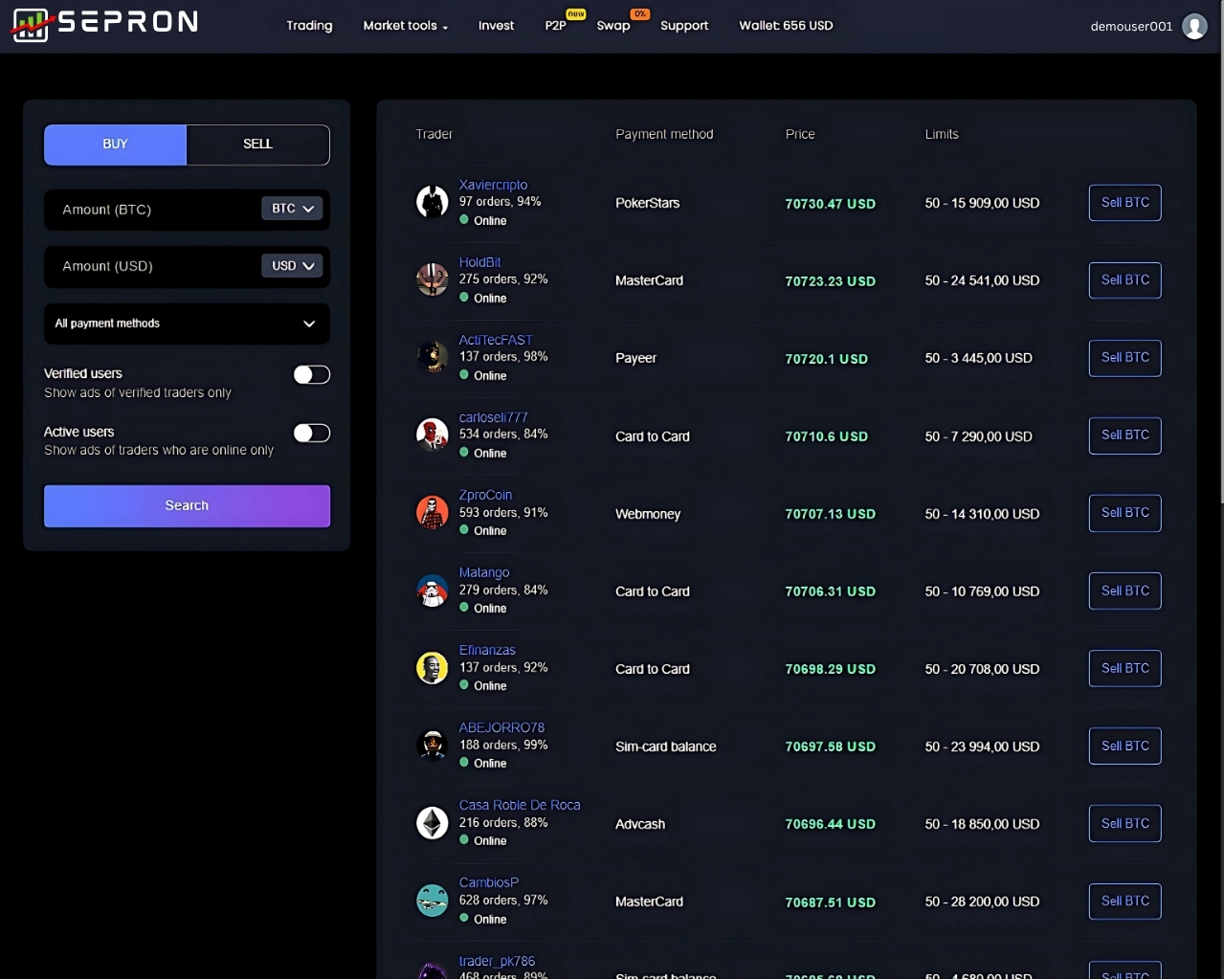Screen dimensions: 1224x980
Task: Click Efinanzas's yellow trader avatar
Action: pos(432,668)
